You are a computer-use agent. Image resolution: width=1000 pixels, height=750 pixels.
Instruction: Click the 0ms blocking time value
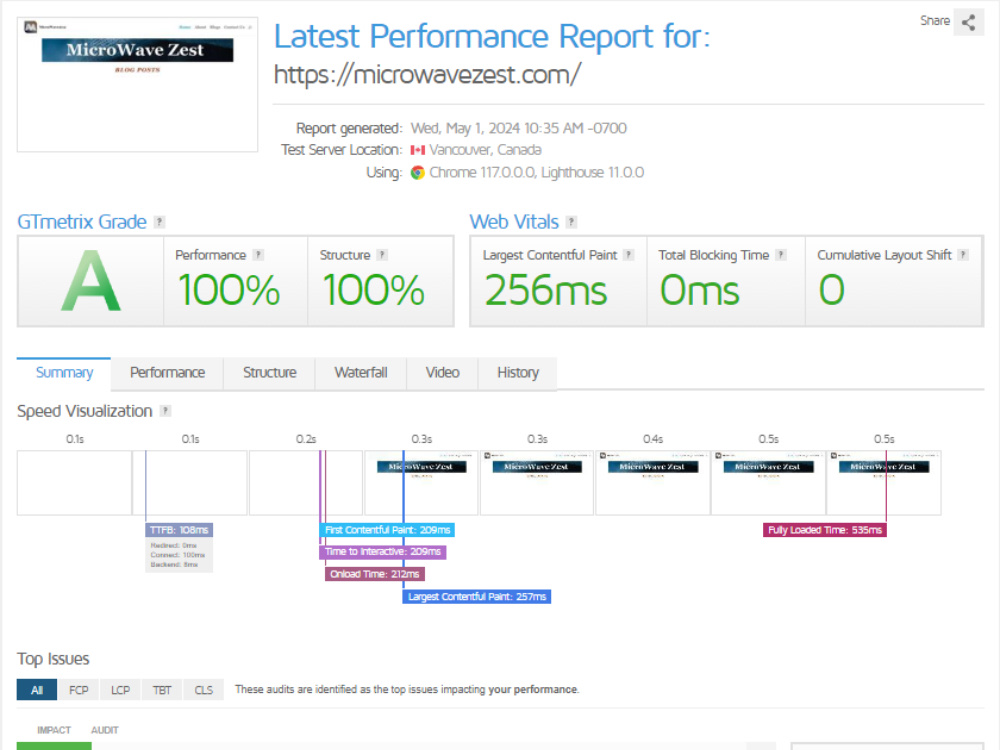[699, 290]
